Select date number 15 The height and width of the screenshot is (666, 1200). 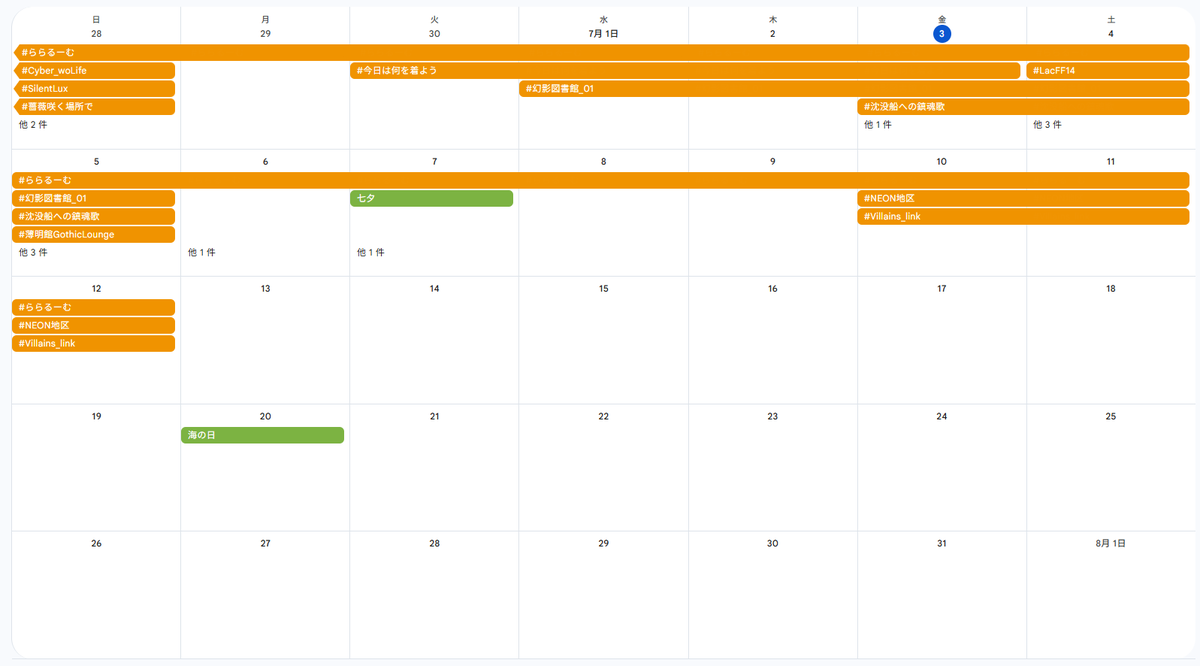pyautogui.click(x=604, y=289)
